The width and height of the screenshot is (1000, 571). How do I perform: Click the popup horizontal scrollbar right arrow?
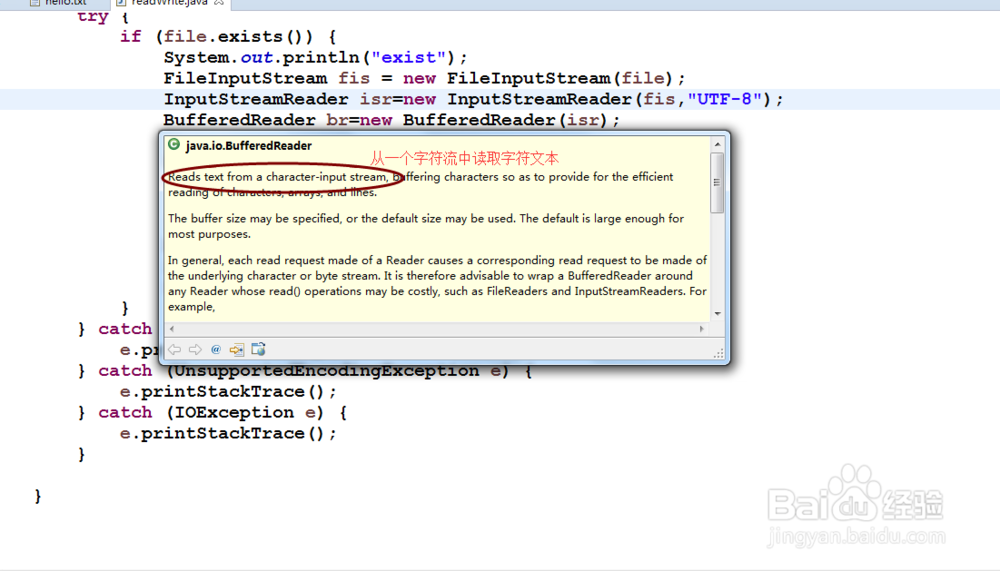(702, 329)
